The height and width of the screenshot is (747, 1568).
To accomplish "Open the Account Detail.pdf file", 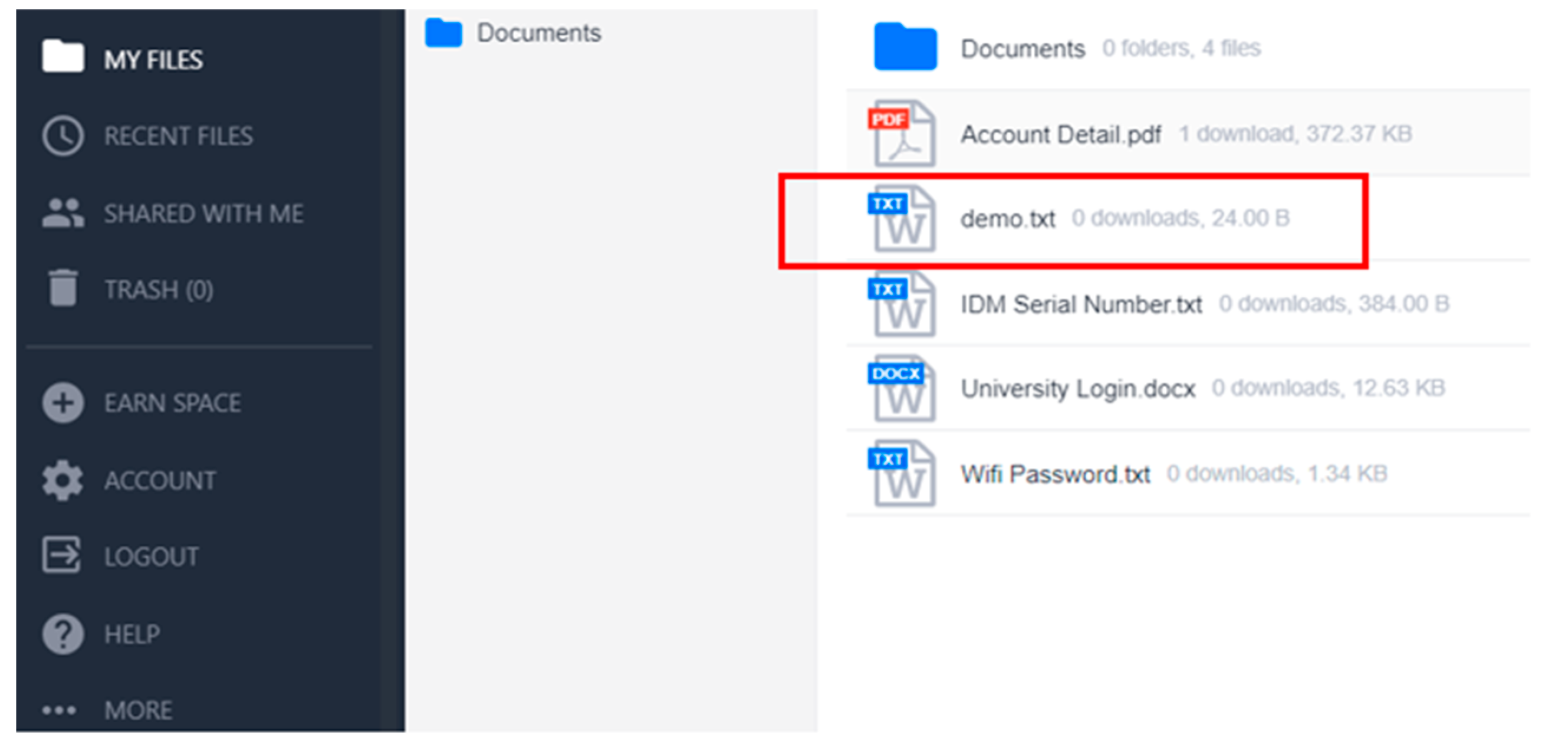I will [x=1060, y=134].
